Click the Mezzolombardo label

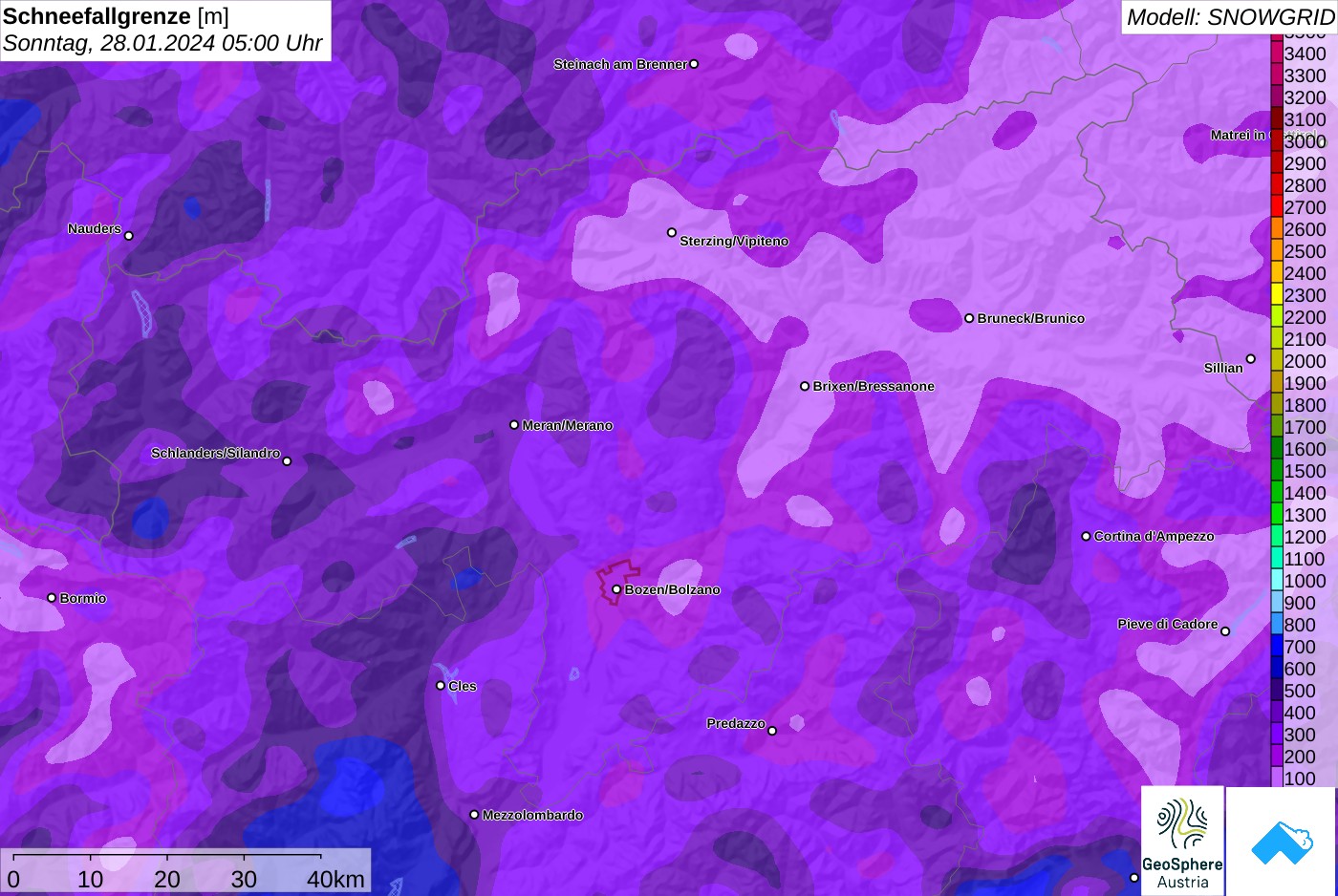point(532,815)
